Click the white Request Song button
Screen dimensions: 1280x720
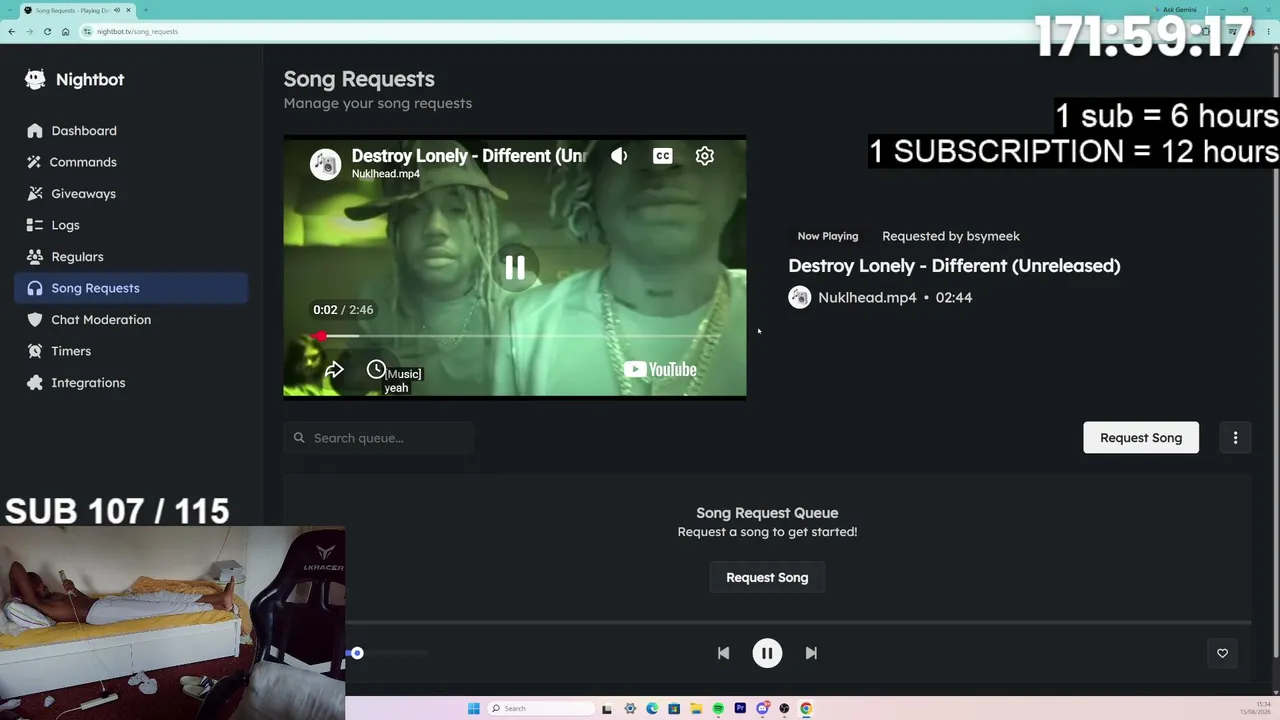tap(1141, 438)
